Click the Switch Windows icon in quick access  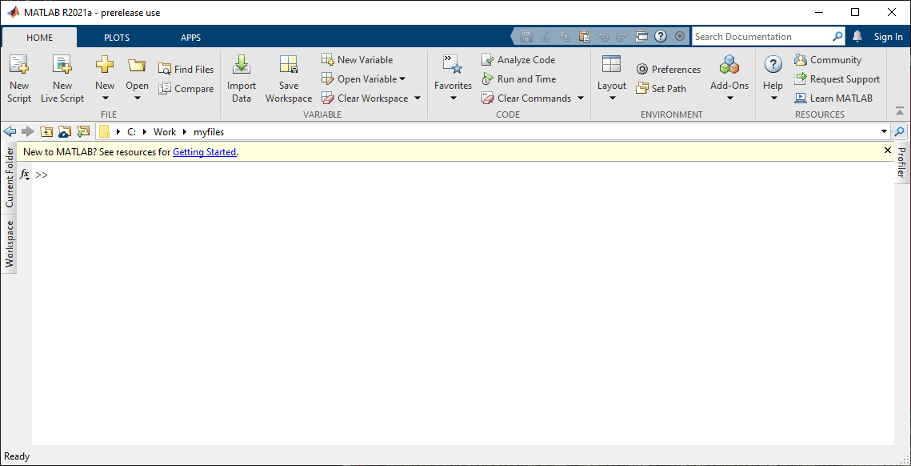(641, 37)
